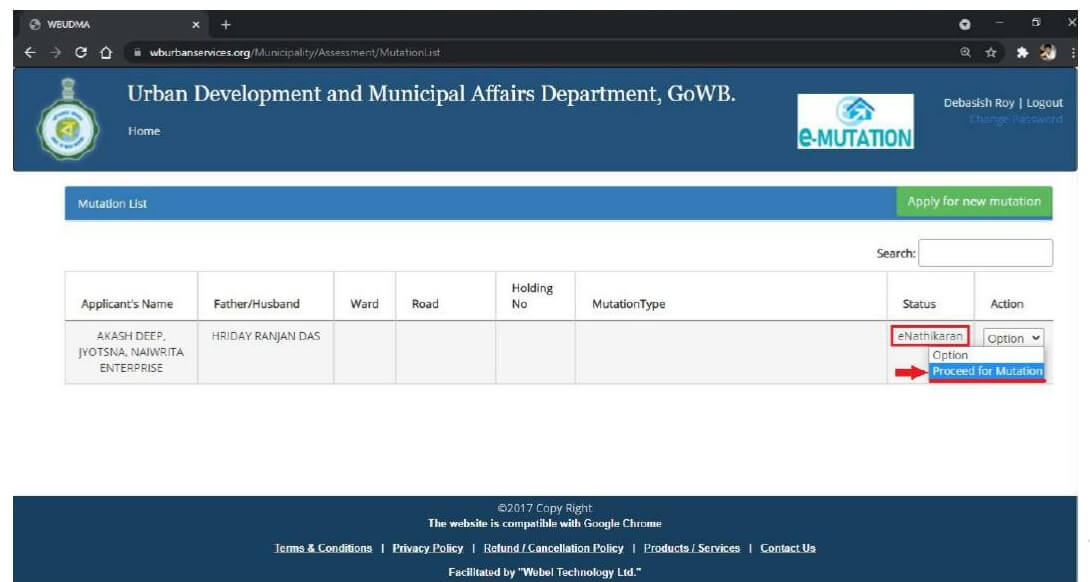Click the Logout link
This screenshot has height=582, width=1090.
[1044, 102]
